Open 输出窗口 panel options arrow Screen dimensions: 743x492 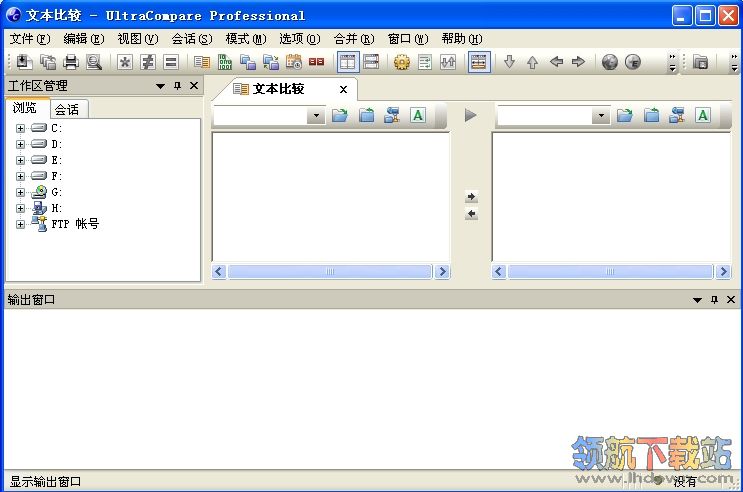(x=698, y=300)
